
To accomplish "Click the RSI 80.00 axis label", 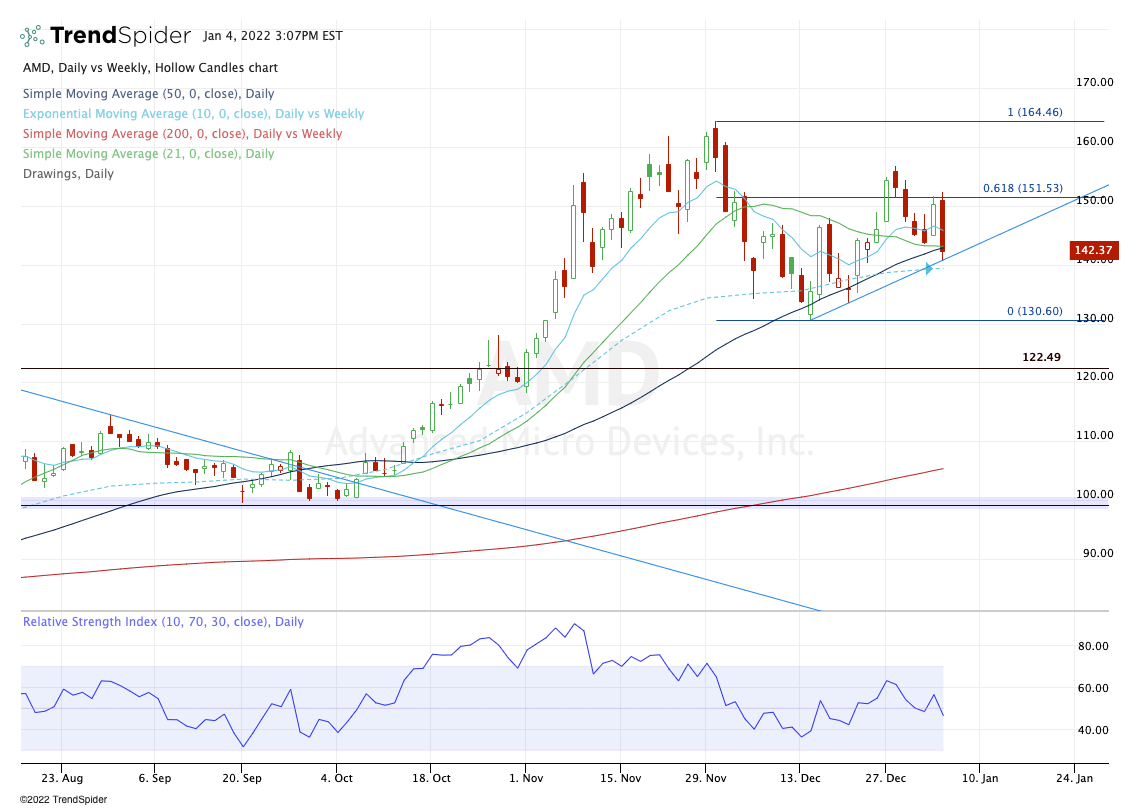I will tap(1093, 646).
